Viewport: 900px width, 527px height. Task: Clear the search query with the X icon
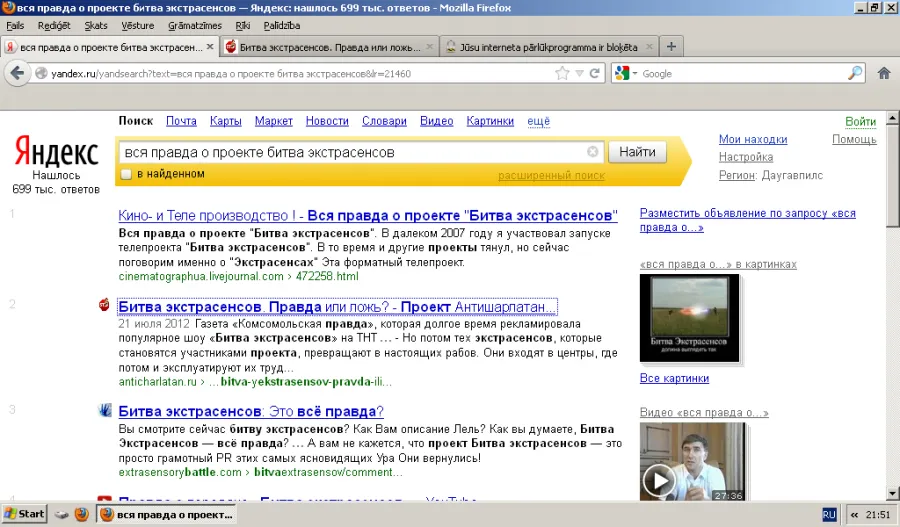pos(593,152)
